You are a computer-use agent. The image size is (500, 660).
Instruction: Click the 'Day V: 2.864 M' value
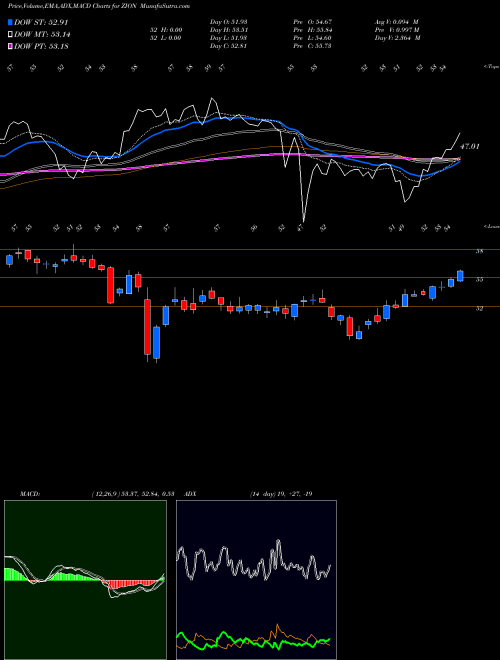pyautogui.click(x=397, y=38)
